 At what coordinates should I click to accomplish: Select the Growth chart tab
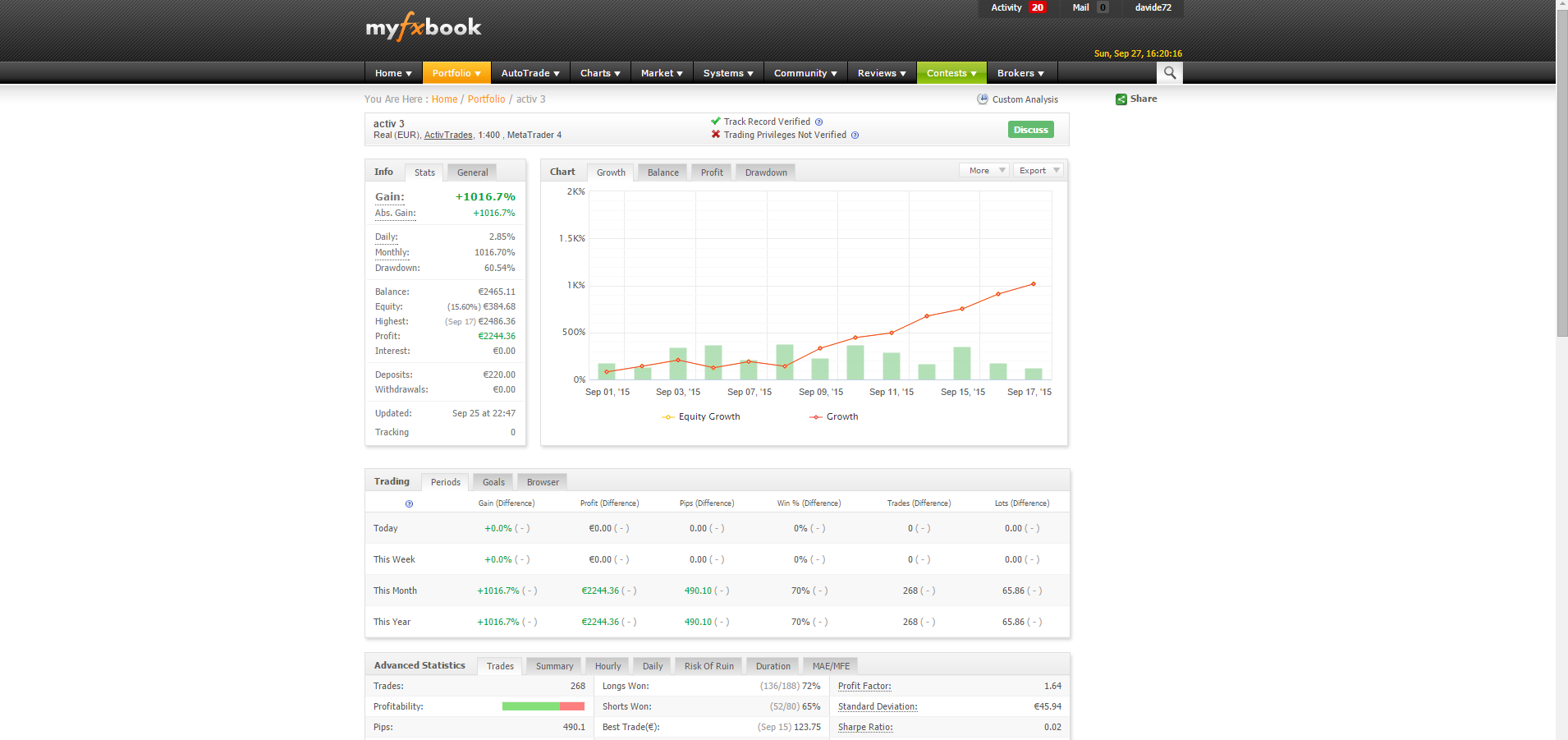[611, 172]
